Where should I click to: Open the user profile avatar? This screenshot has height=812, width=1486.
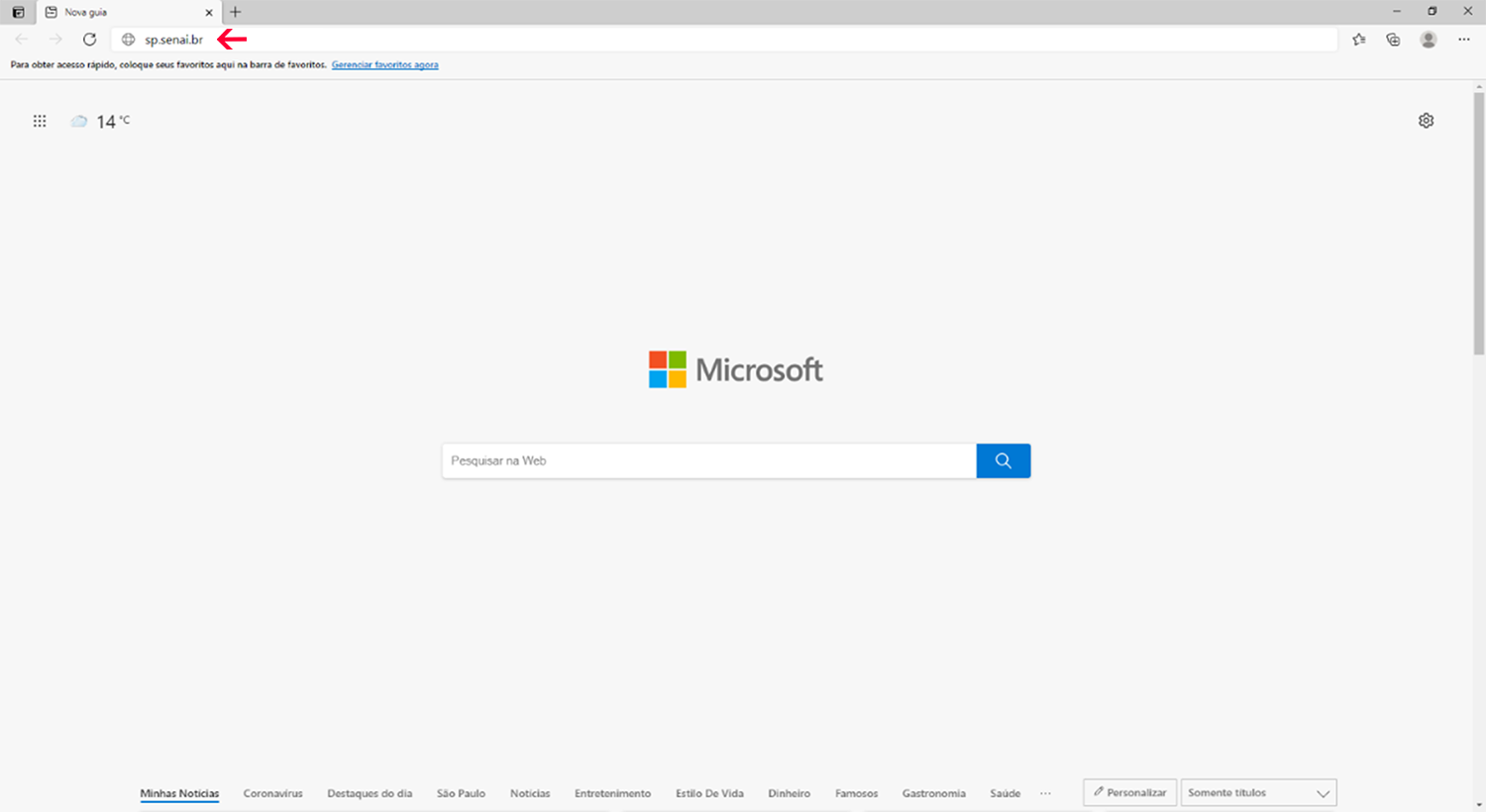tap(1429, 40)
